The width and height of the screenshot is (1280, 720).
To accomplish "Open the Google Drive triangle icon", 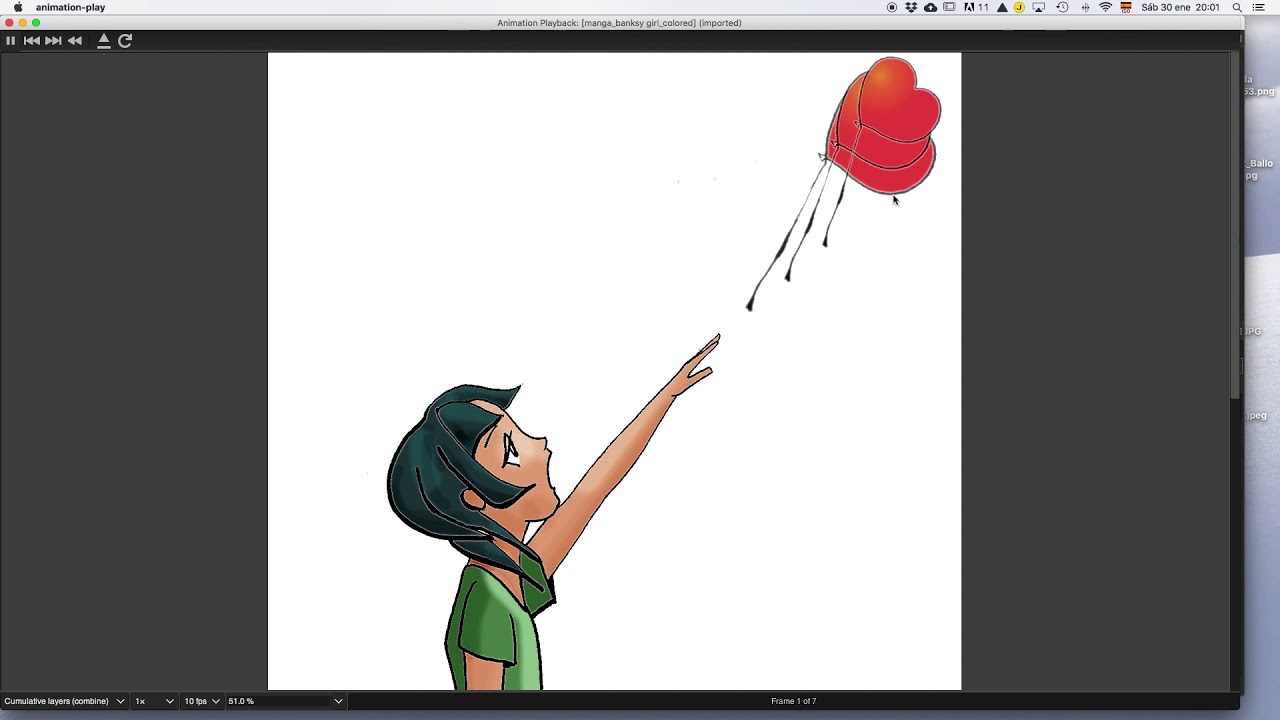I will click(x=1002, y=7).
